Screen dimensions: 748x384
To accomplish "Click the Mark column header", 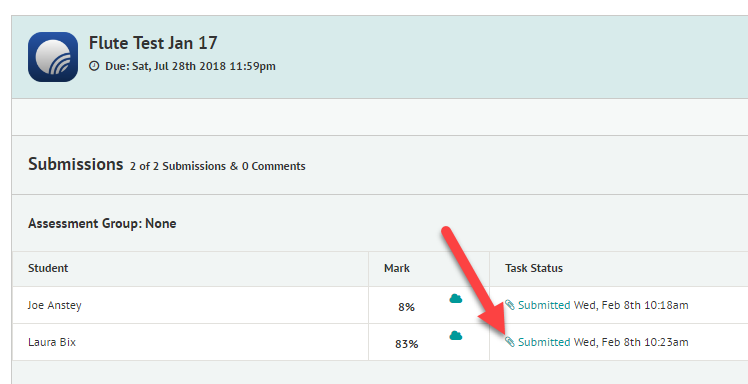I will 397,268.
